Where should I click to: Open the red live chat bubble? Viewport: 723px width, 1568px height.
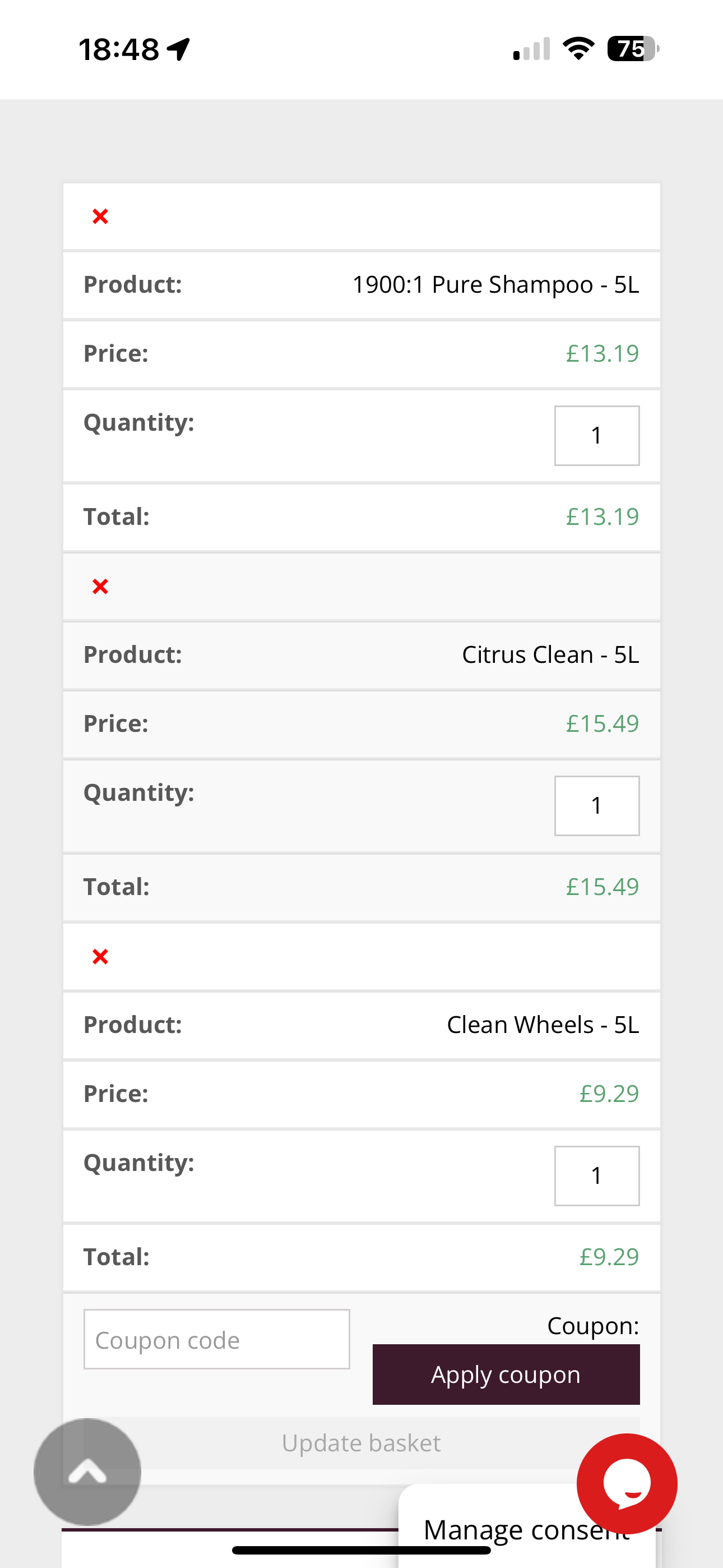click(626, 1483)
